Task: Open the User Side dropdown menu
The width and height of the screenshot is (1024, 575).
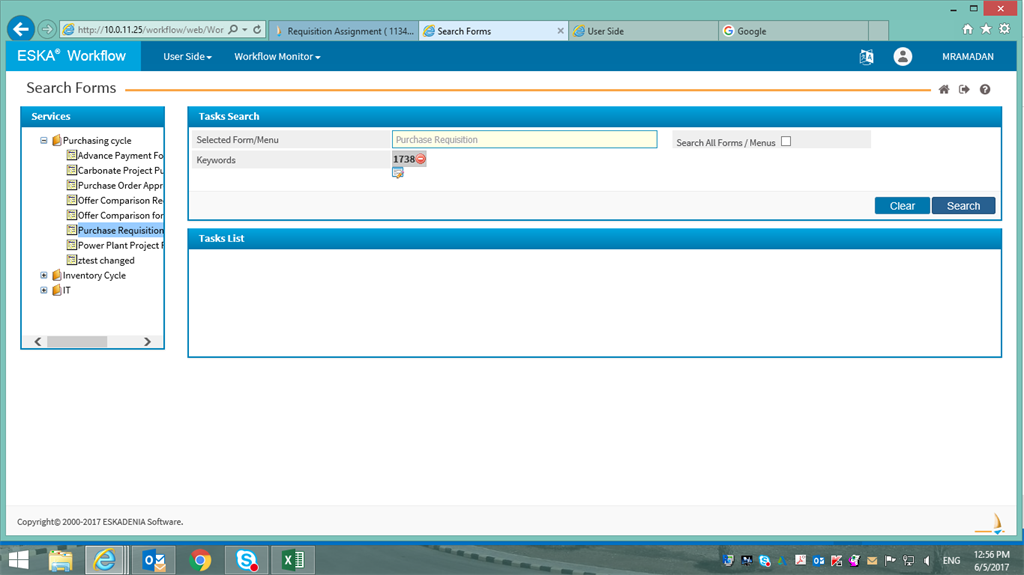Action: (x=187, y=57)
